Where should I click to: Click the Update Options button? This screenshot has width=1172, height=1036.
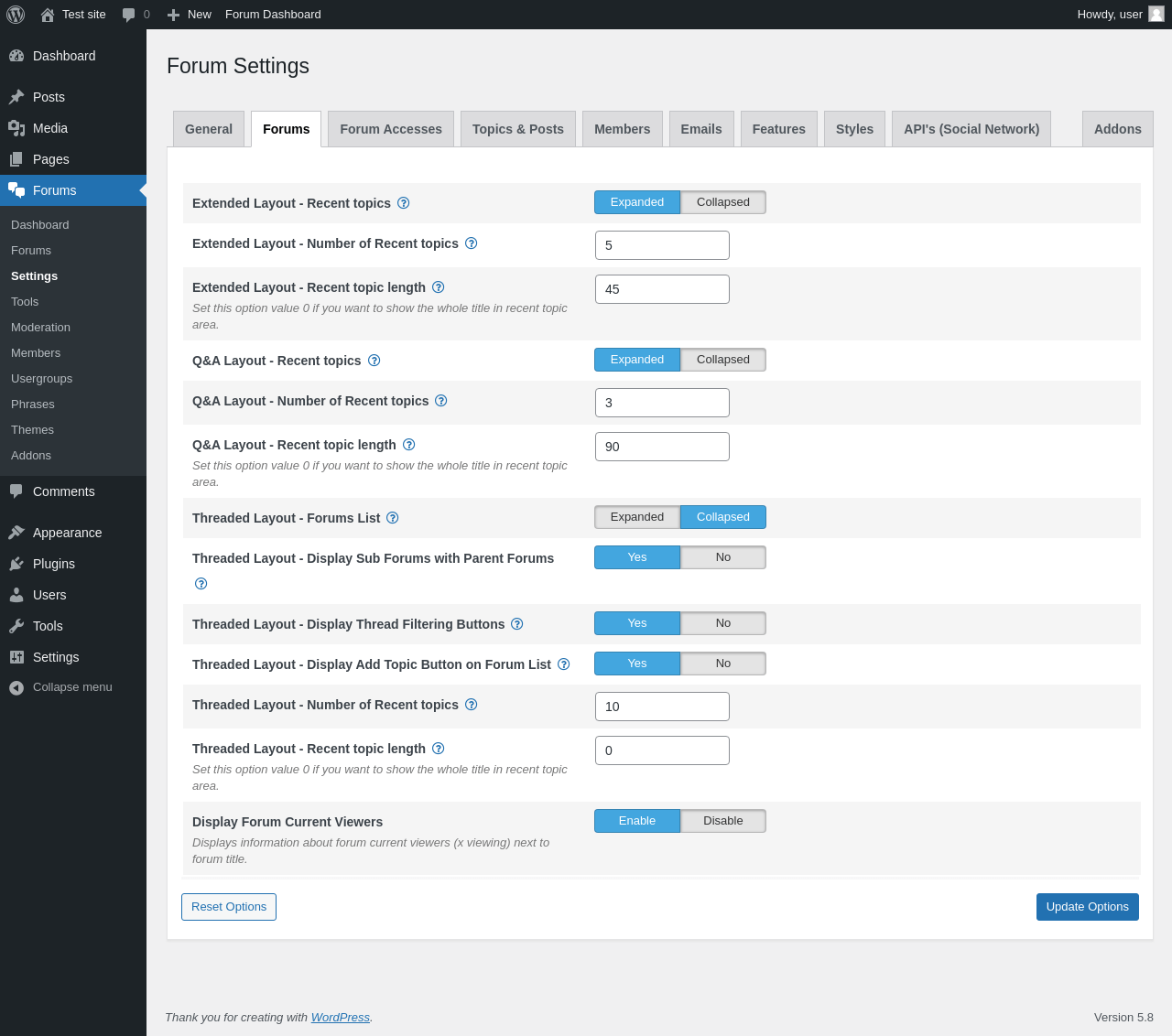(1087, 907)
